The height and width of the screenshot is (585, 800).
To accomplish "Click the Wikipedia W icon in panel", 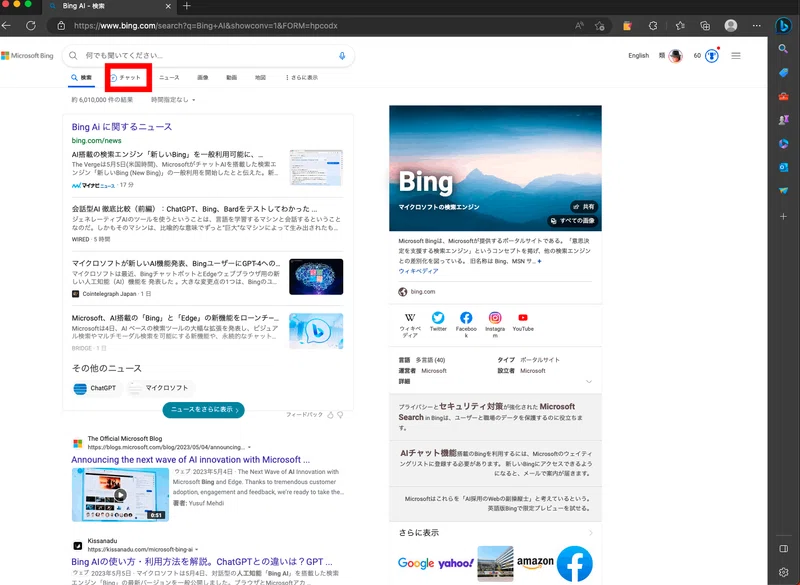I will [410, 318].
